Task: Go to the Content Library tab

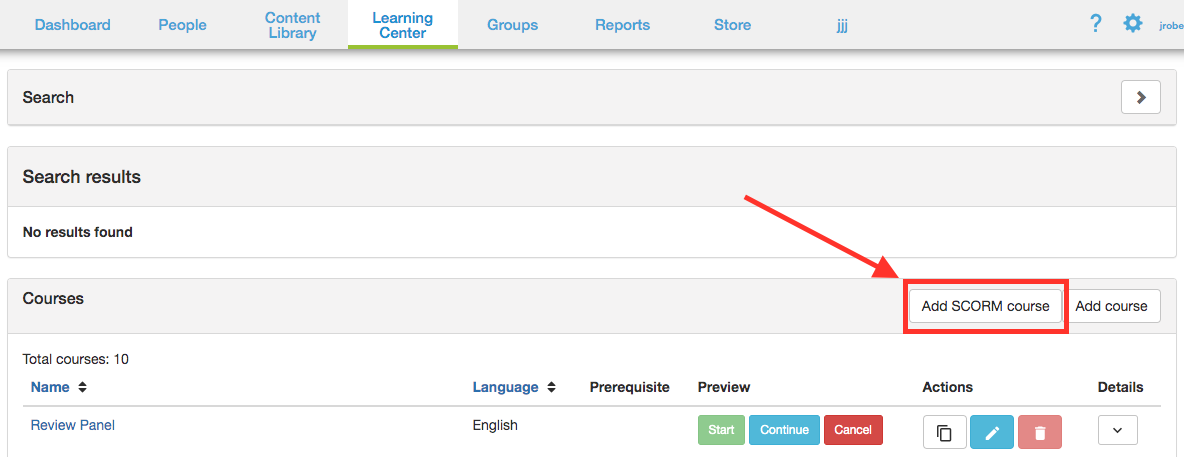Action: click(x=292, y=25)
